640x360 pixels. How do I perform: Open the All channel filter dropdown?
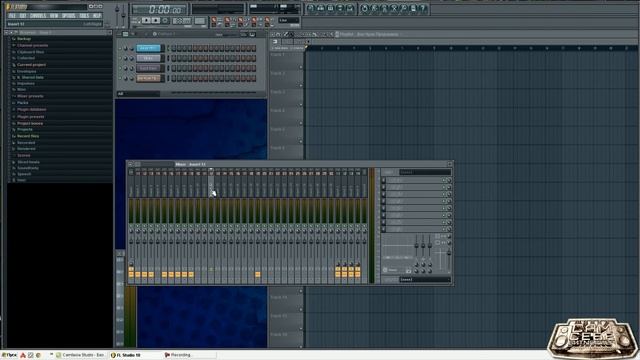(138, 94)
